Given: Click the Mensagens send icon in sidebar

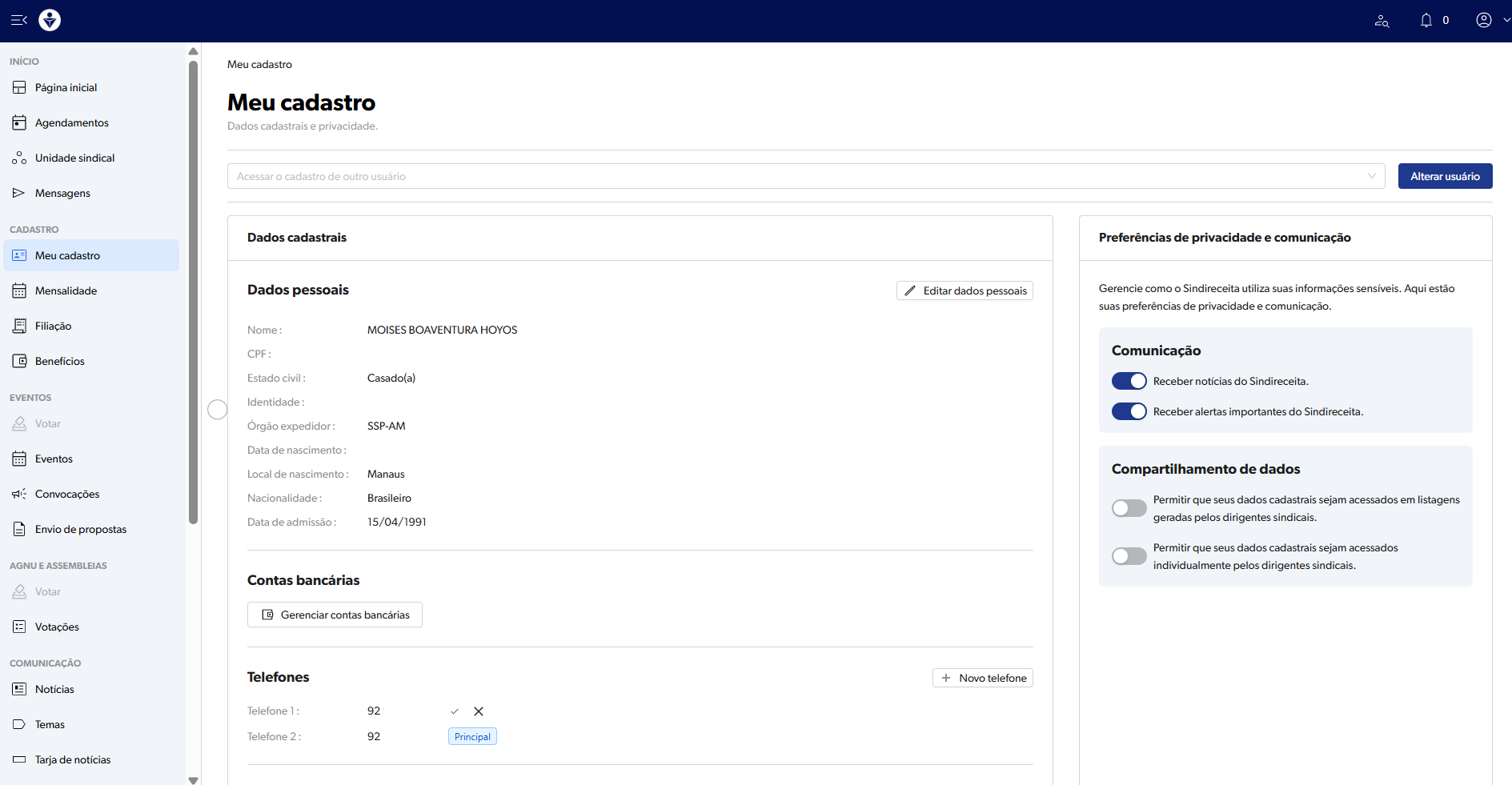Looking at the screenshot, I should point(19,193).
